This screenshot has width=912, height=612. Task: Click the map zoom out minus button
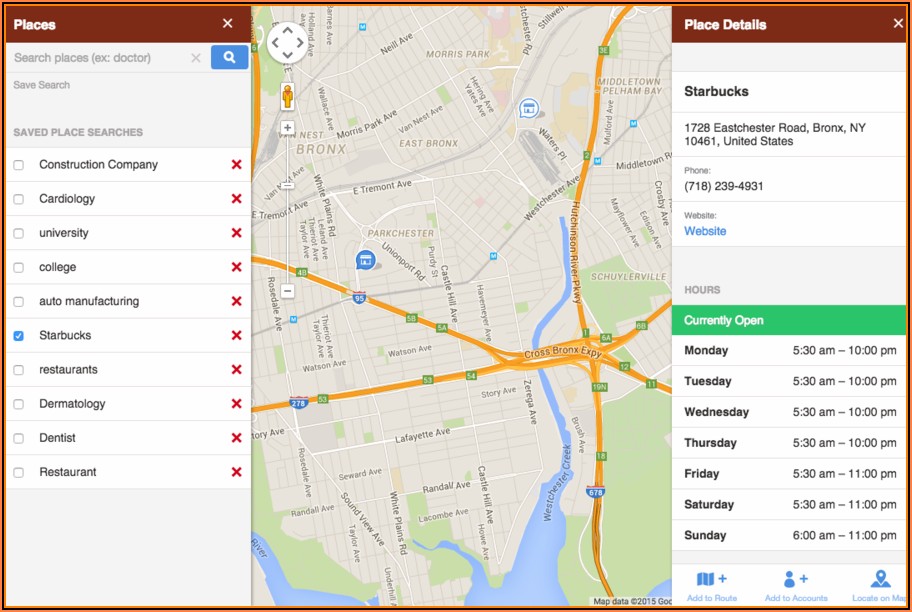point(287,291)
